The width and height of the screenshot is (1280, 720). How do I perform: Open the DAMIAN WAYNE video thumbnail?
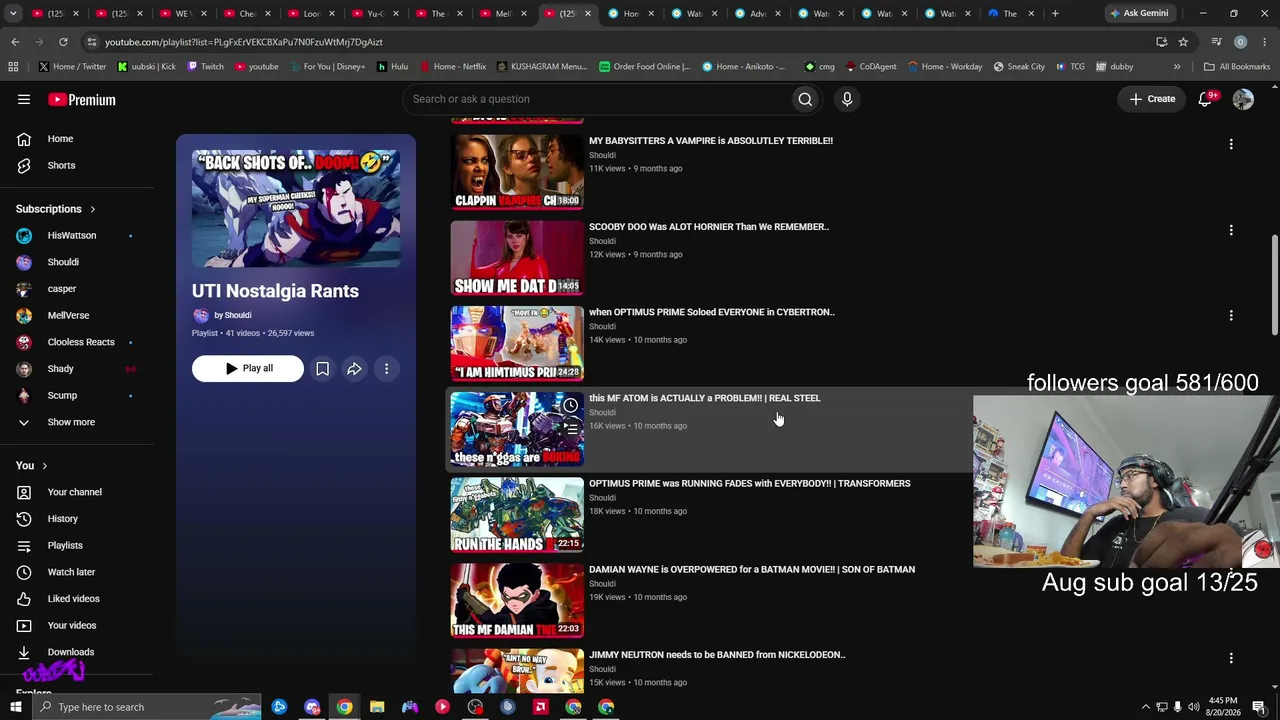(517, 600)
